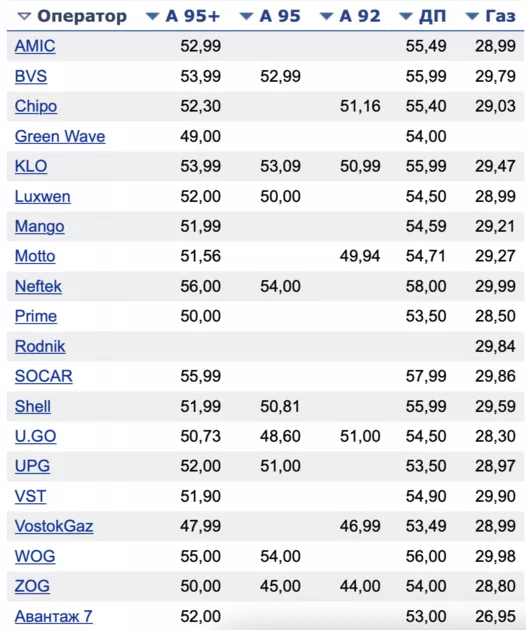Open the AMIC operator link
Image resolution: width=526 pixels, height=630 pixels.
(x=35, y=46)
